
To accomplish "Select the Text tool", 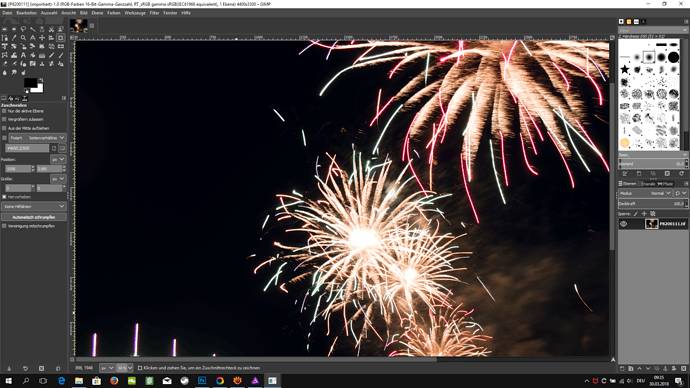I will coord(23,55).
